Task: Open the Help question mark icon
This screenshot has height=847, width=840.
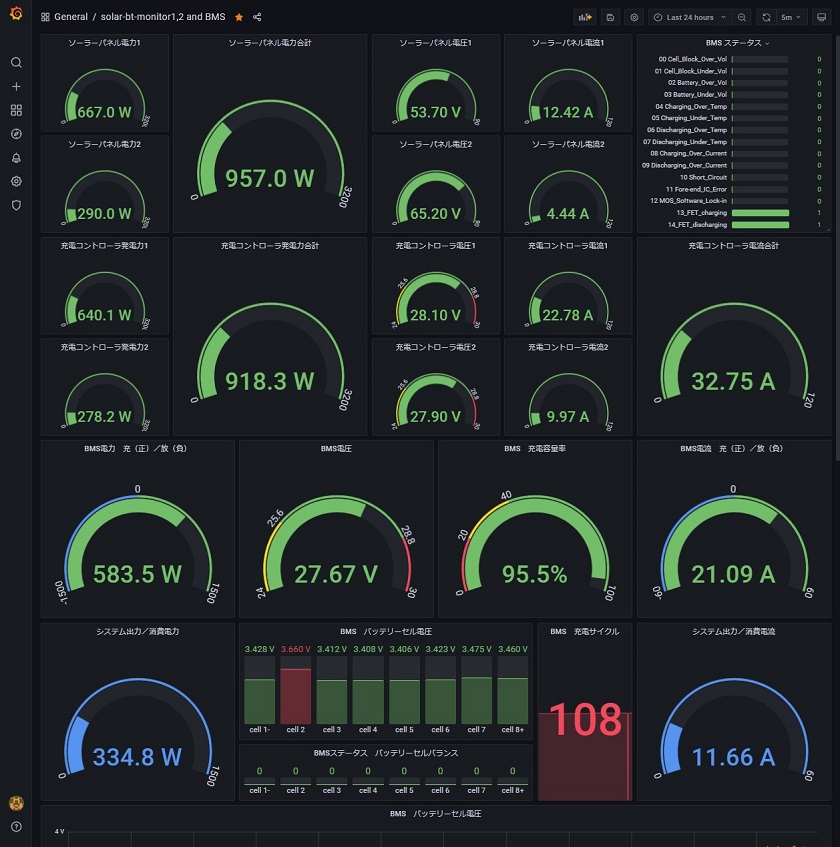Action: [x=16, y=826]
